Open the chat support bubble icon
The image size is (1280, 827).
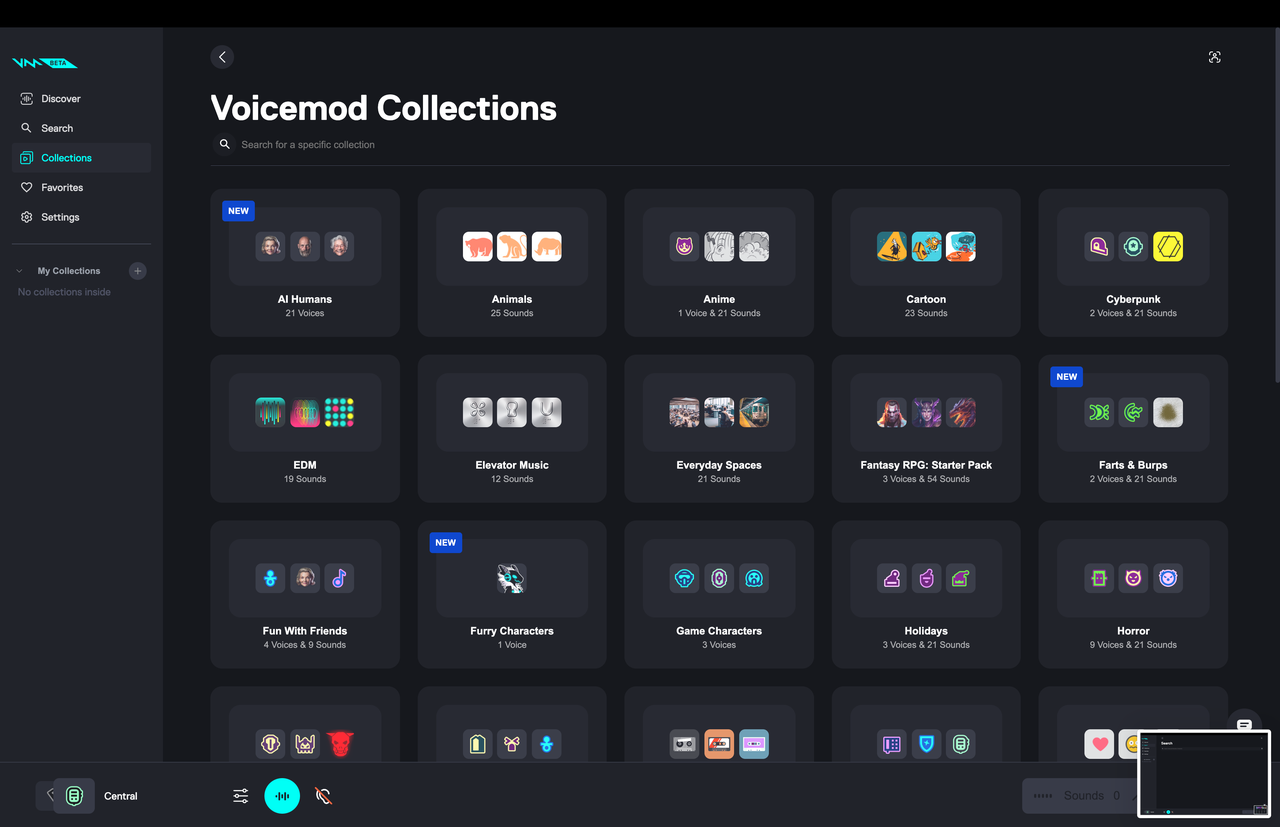point(1244,725)
